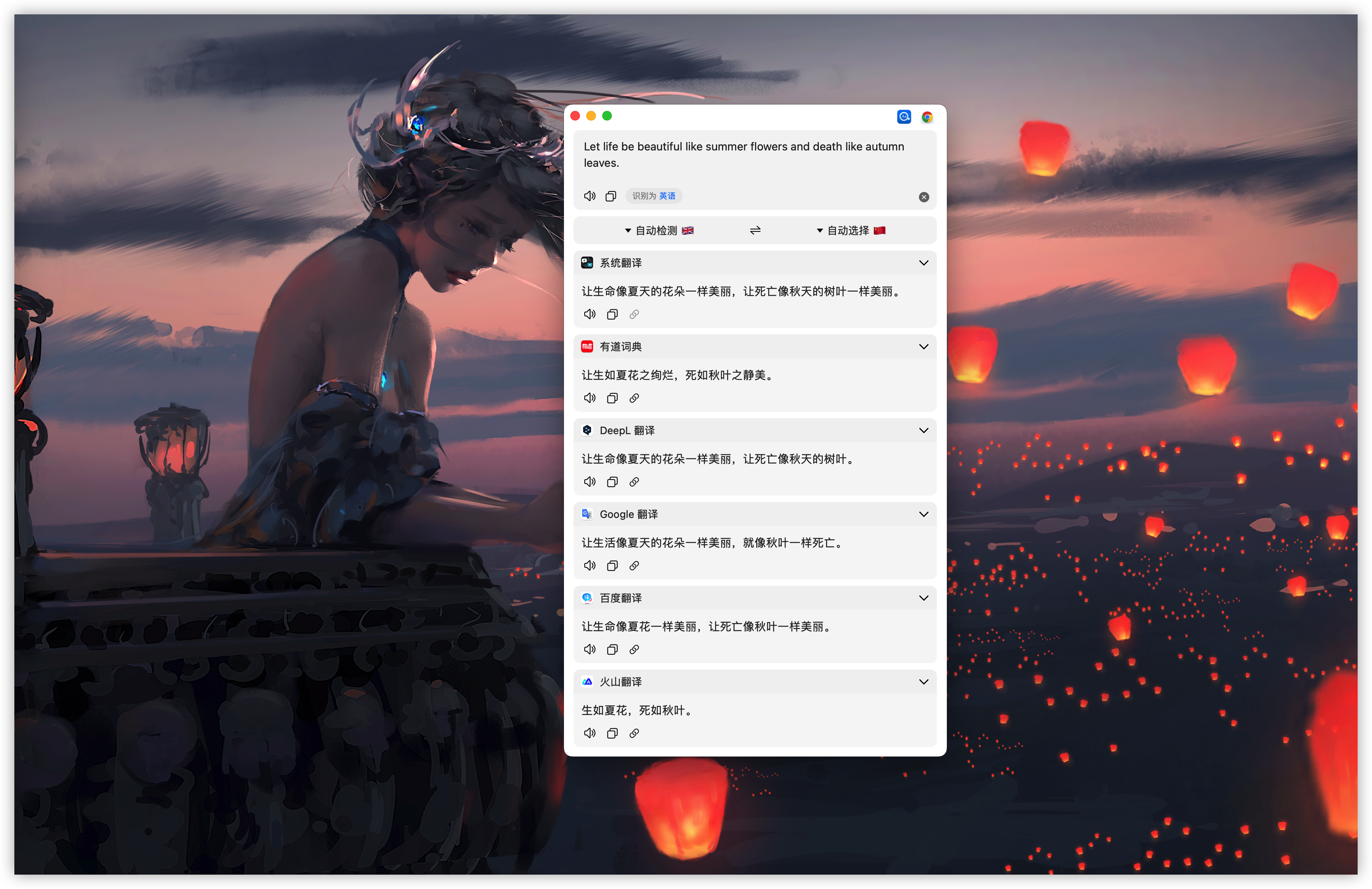Play audio of the source English text
Image resolution: width=1372 pixels, height=889 pixels.
click(x=589, y=196)
